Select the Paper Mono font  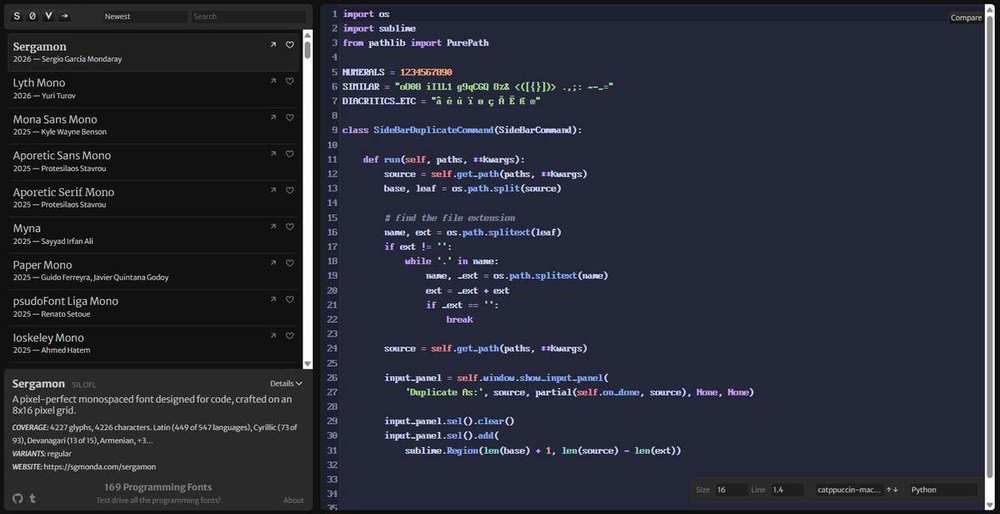pyautogui.click(x=153, y=270)
